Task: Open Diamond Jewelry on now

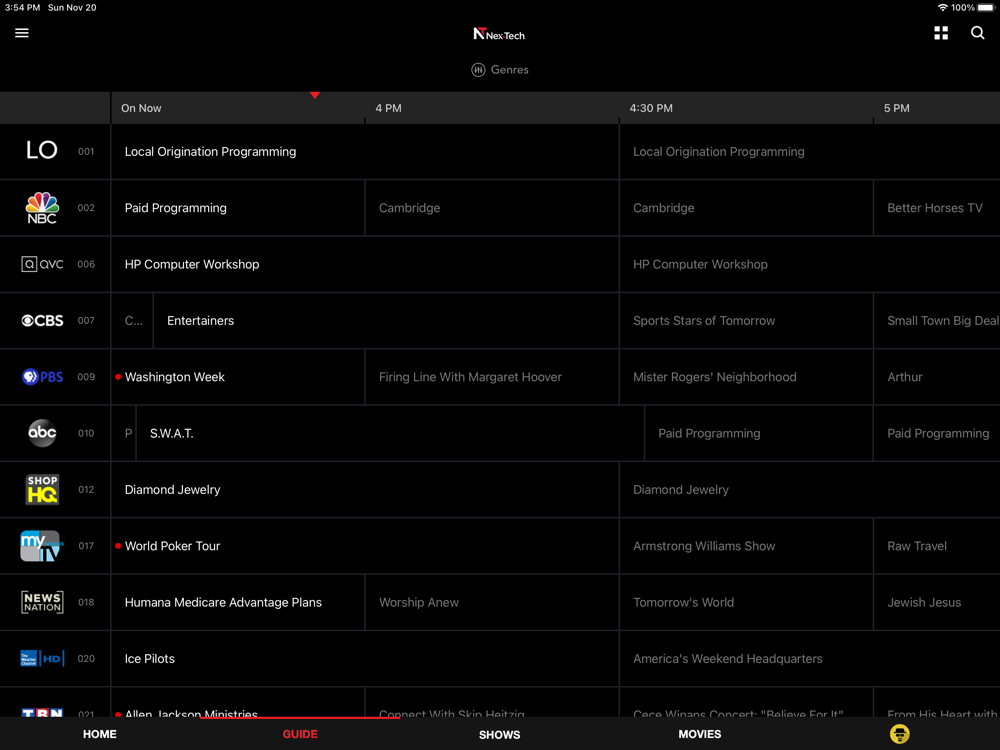Action: [x=365, y=490]
